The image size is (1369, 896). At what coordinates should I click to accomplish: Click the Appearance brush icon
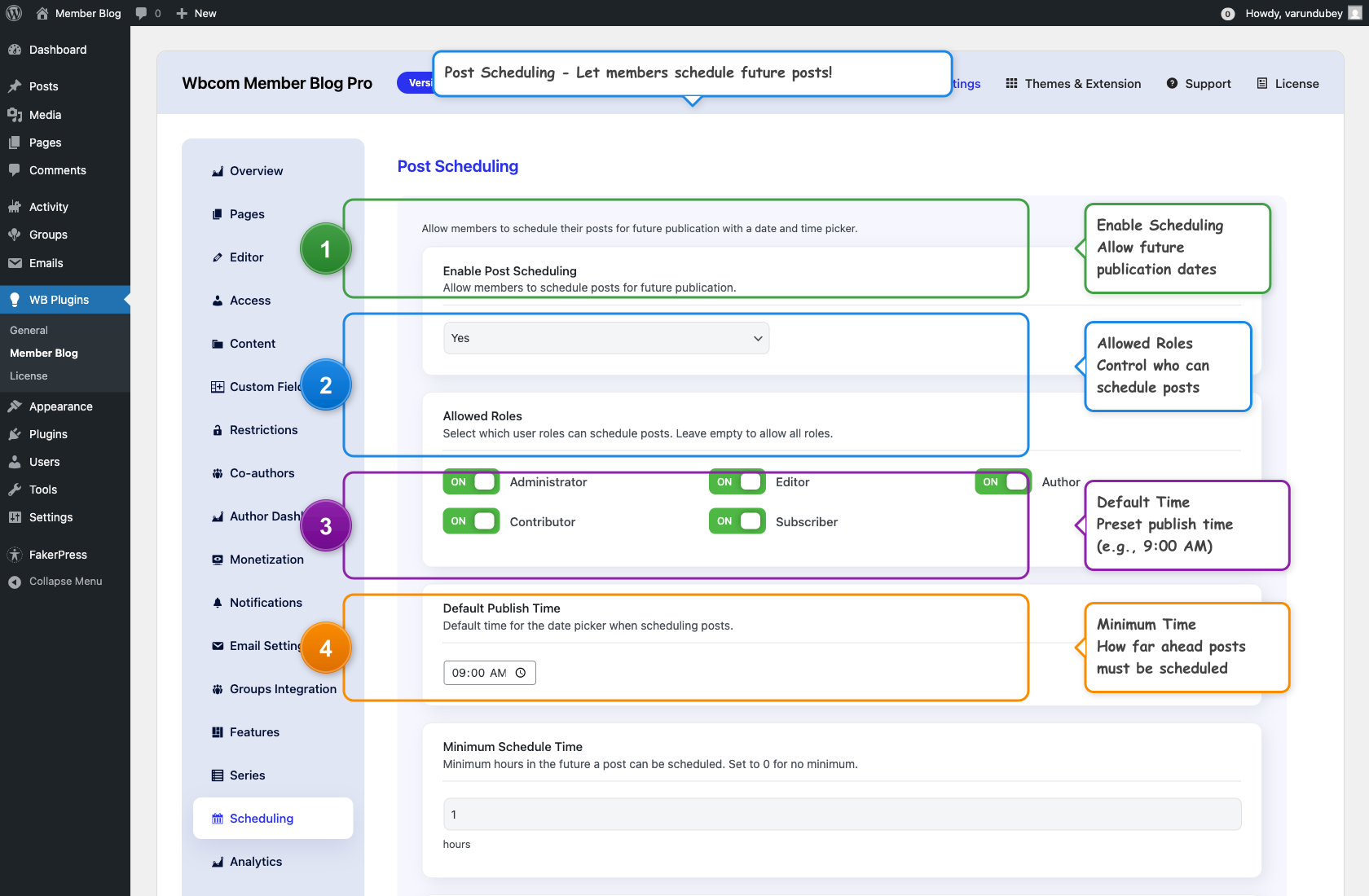pos(15,406)
